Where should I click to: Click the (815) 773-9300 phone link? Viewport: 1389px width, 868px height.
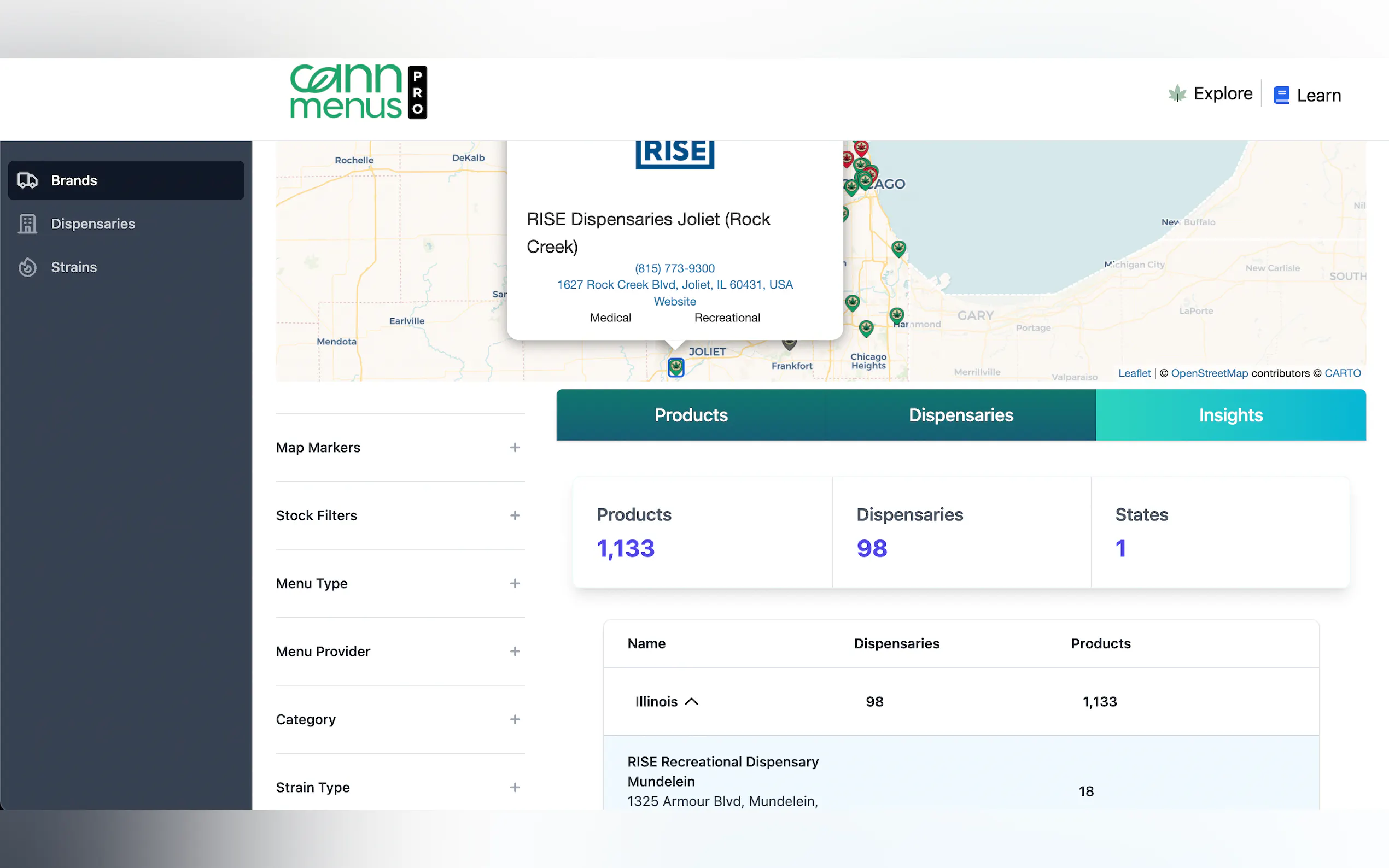675,268
